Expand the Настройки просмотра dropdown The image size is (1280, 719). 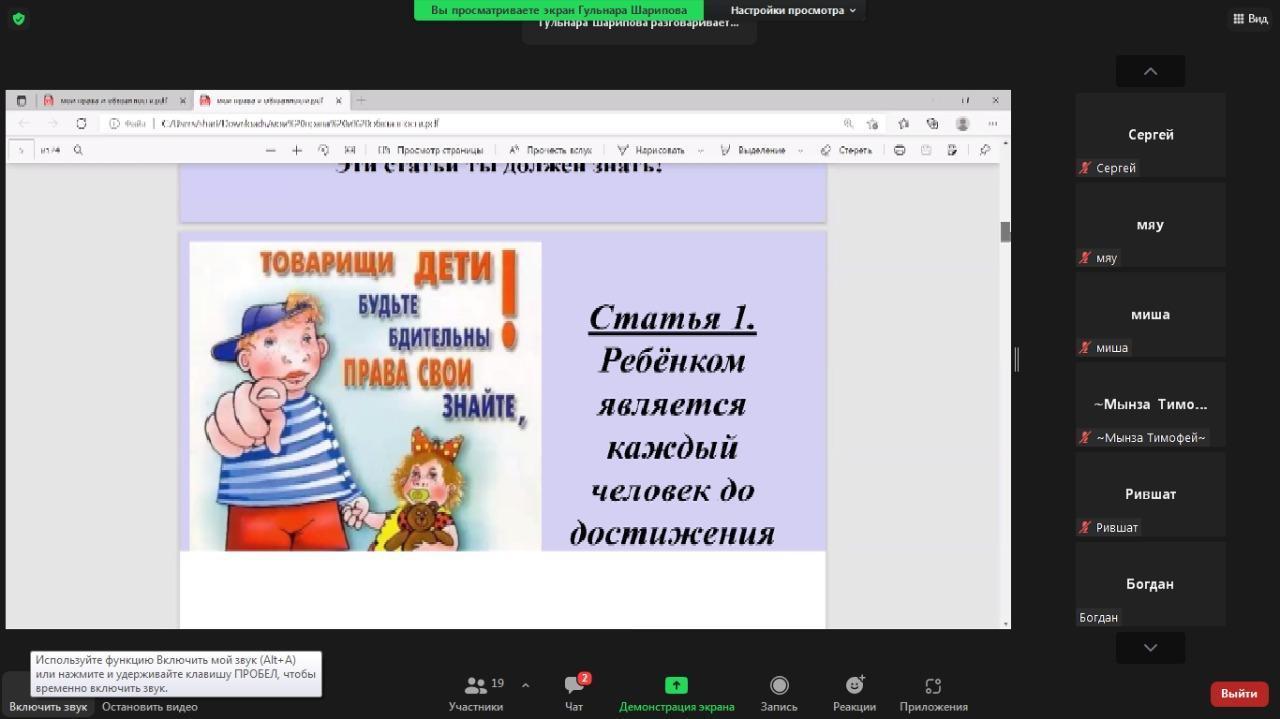coord(793,10)
